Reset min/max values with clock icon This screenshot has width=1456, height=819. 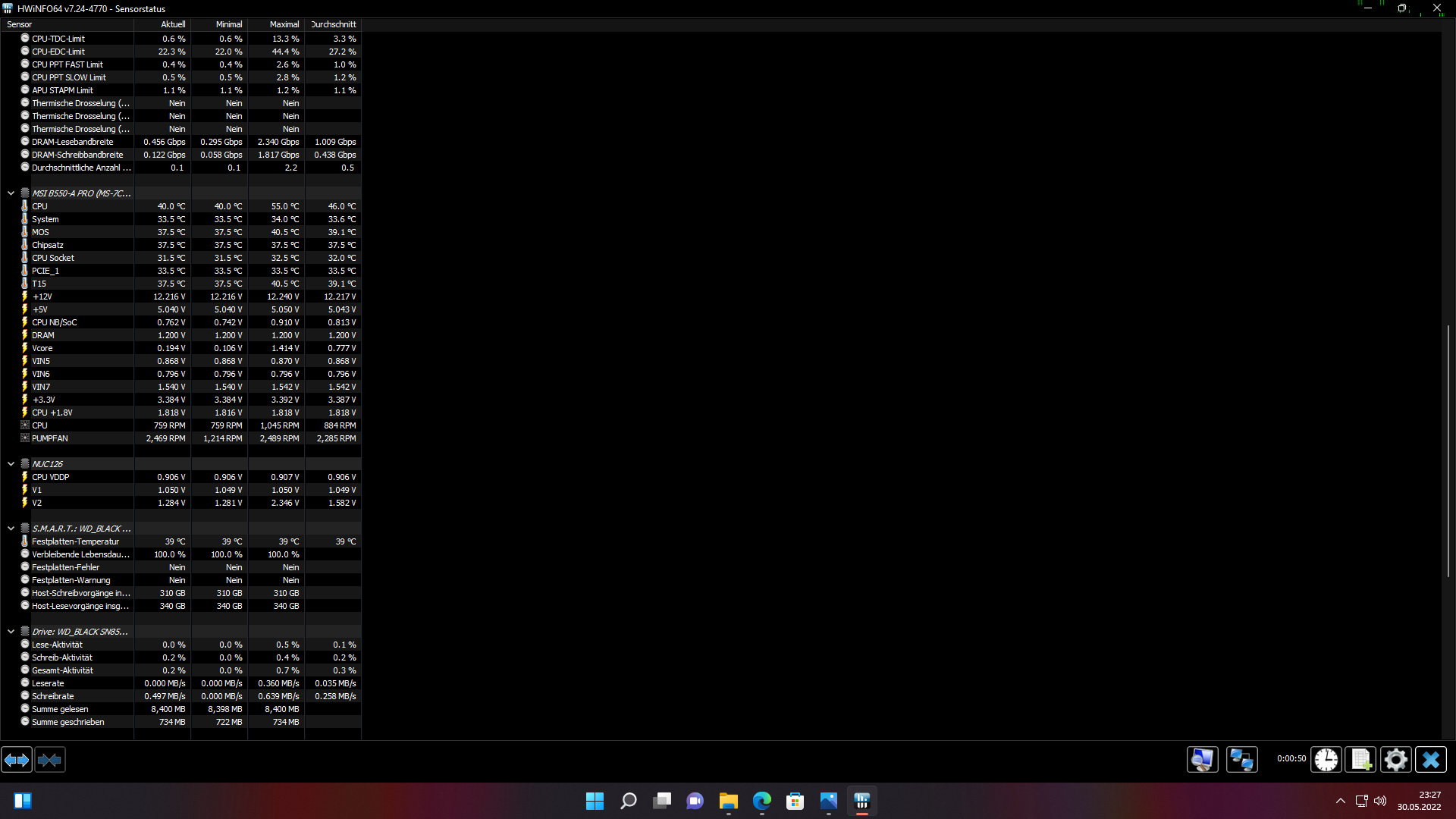point(1326,760)
